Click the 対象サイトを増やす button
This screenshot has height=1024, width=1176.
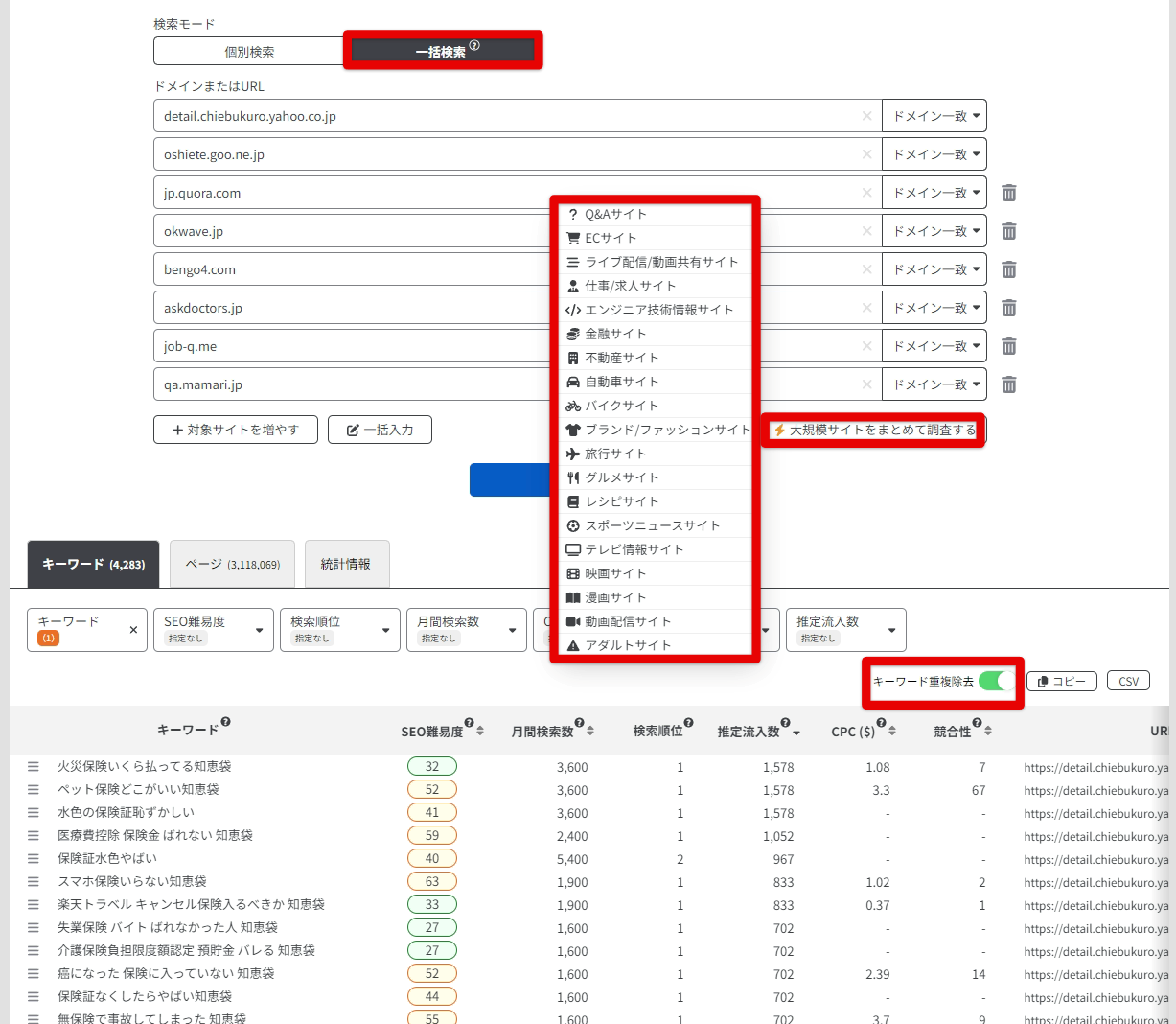(x=236, y=430)
